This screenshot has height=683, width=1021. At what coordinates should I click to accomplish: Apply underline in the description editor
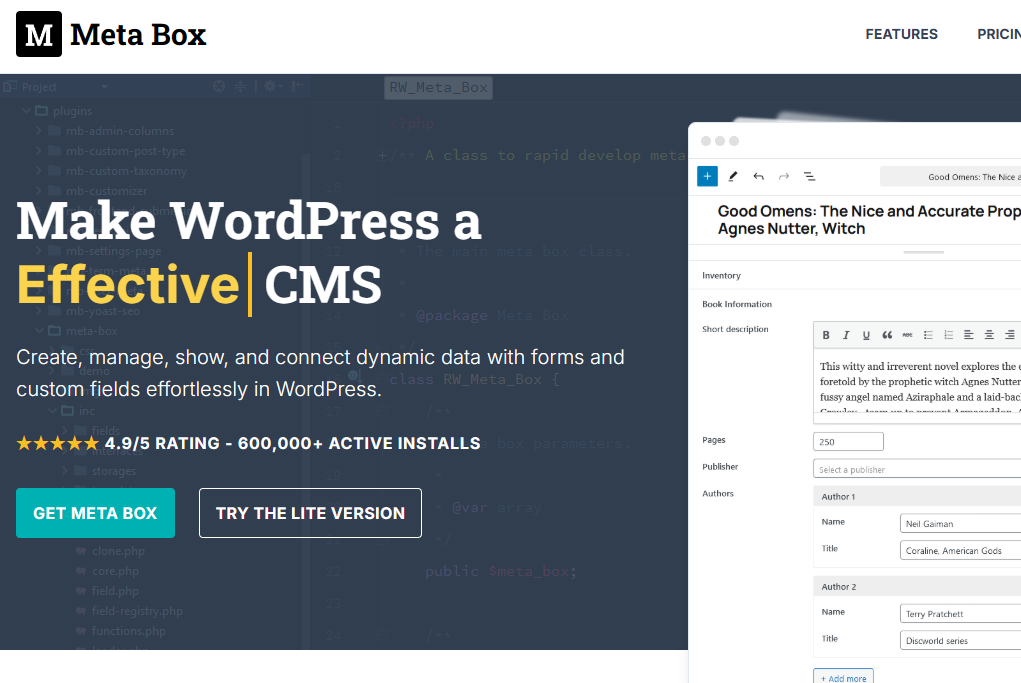click(x=866, y=335)
